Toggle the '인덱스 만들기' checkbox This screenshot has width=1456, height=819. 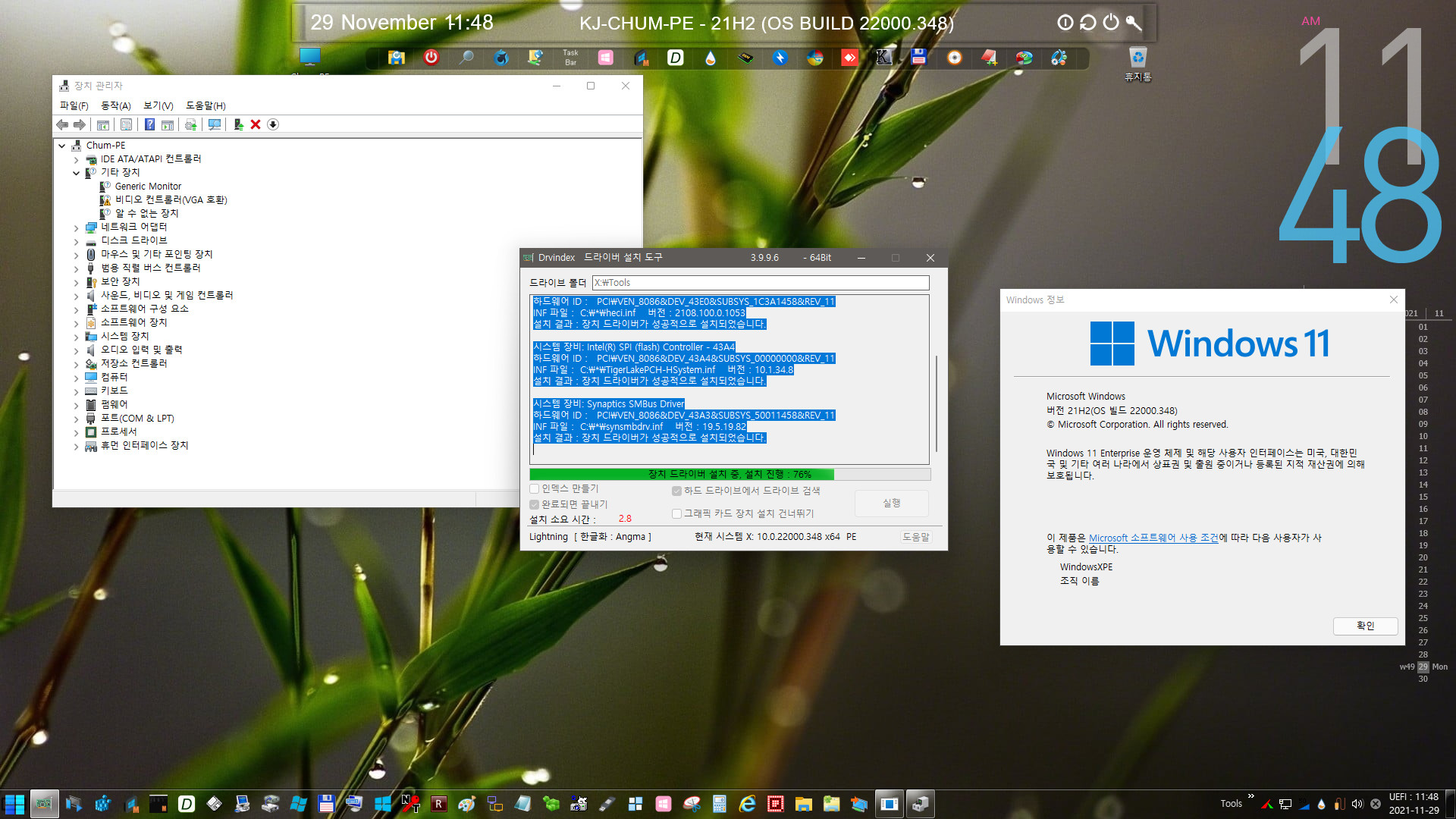point(534,488)
